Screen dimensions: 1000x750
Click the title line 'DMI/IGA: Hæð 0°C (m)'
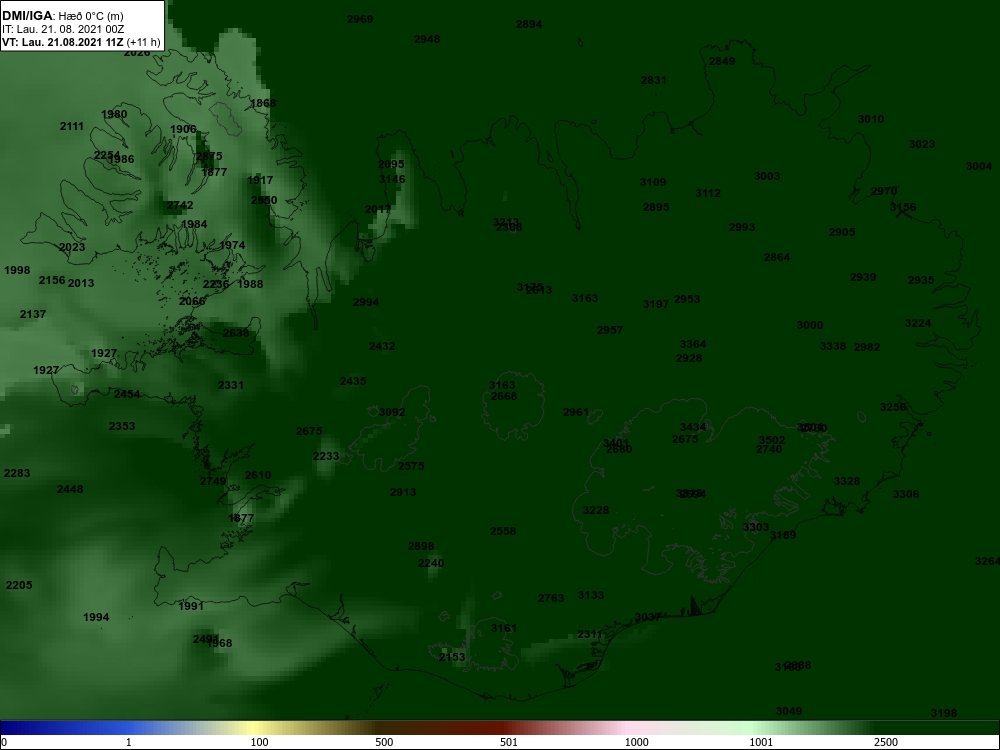[62, 16]
